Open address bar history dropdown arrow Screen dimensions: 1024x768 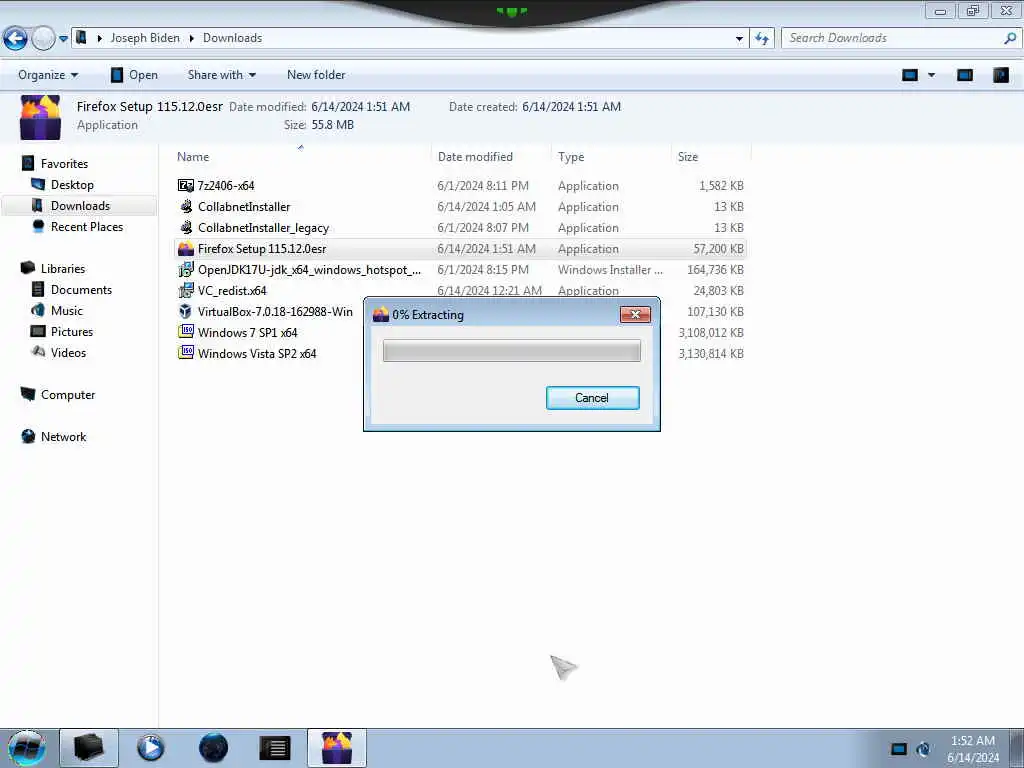pyautogui.click(x=739, y=39)
